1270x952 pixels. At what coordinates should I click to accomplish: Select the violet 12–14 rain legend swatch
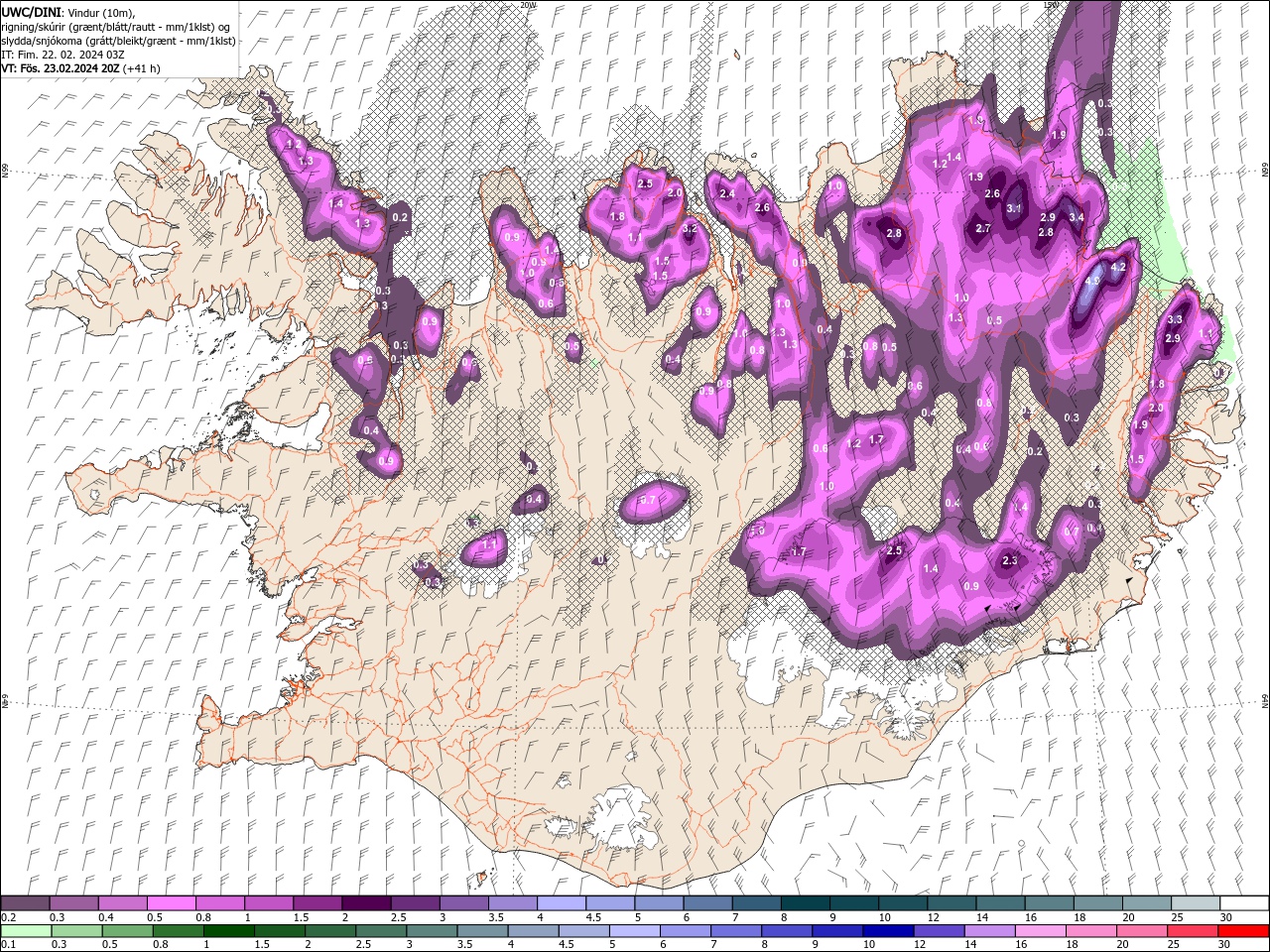[x=939, y=931]
